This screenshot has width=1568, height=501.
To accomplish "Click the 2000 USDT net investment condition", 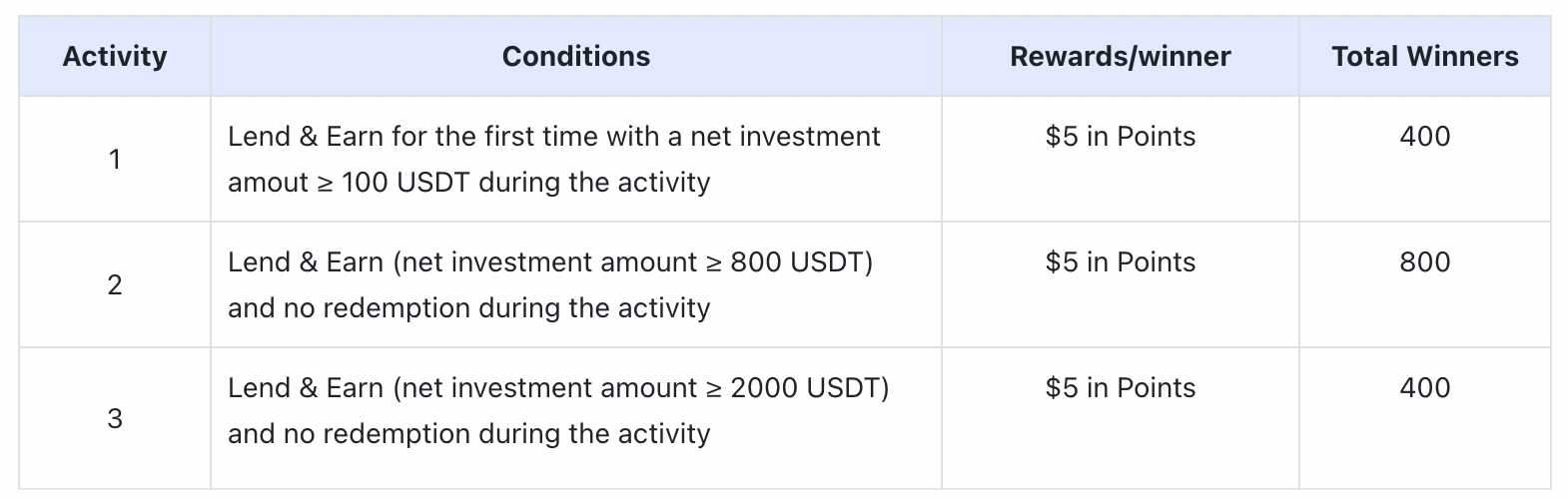I will (x=557, y=389).
